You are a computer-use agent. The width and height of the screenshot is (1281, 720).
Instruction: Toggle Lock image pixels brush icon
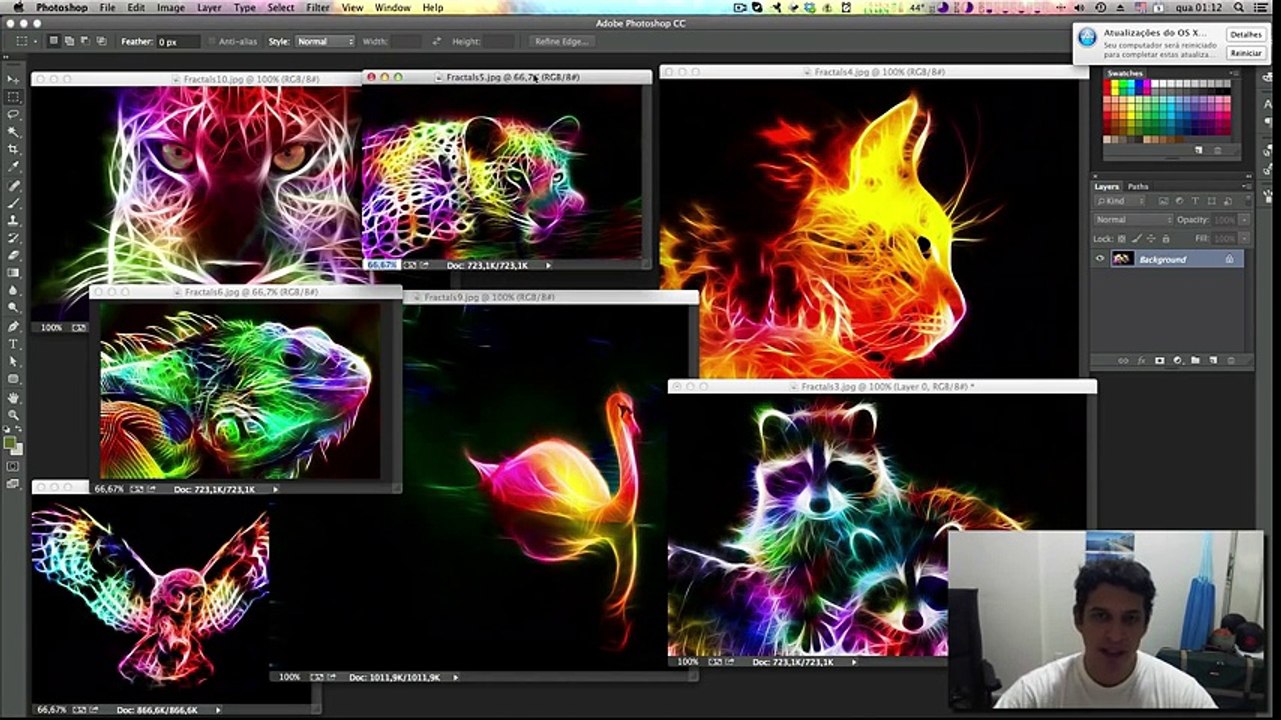pos(1136,239)
